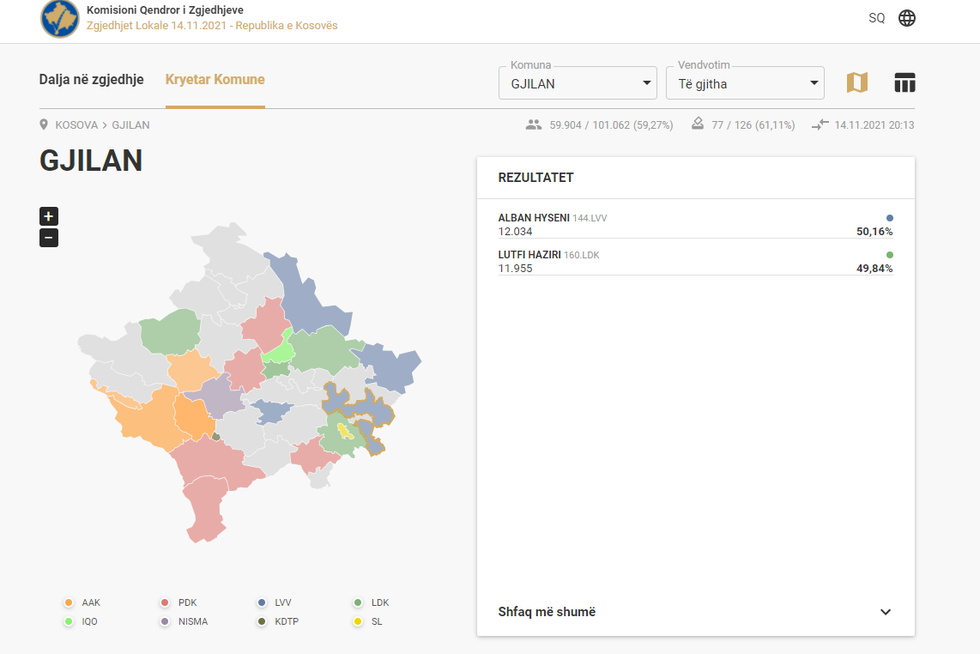Click the election commission logo
980x654 pixels.
tap(60, 19)
